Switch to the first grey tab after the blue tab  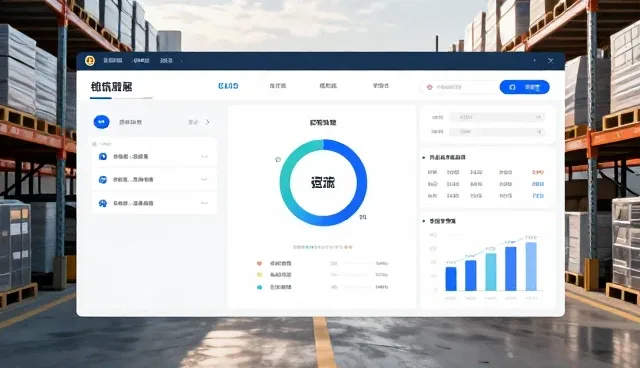(278, 86)
